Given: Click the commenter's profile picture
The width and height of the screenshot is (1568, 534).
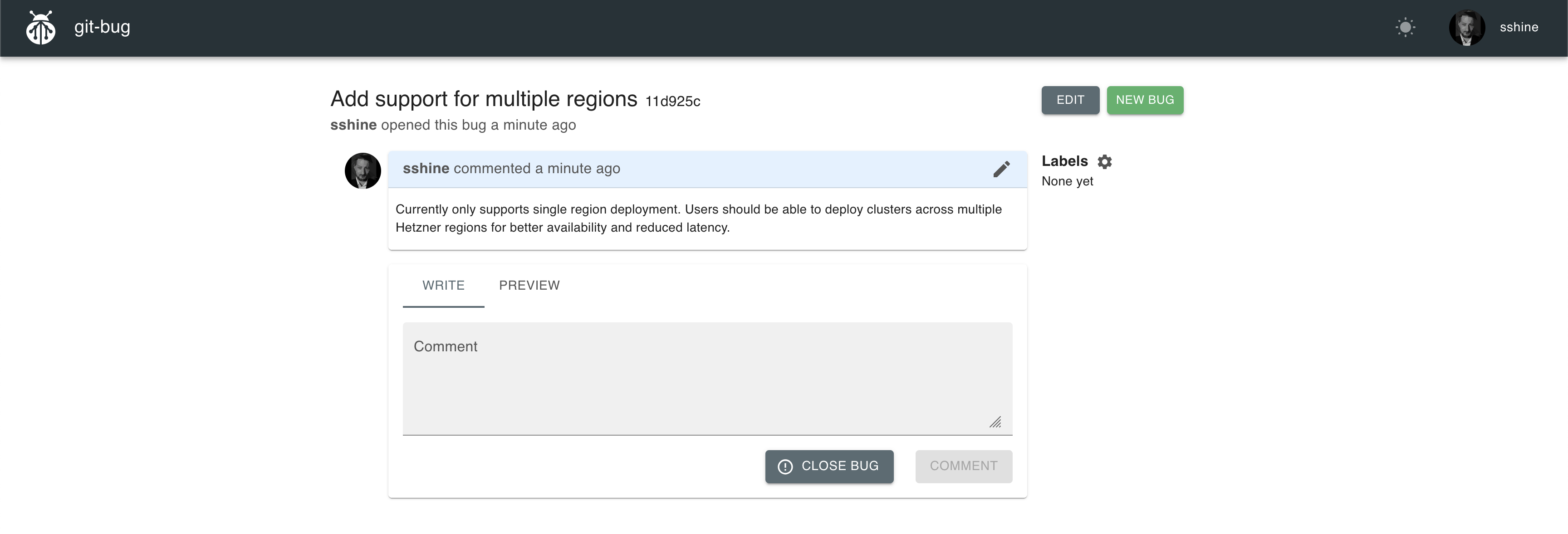Looking at the screenshot, I should (x=363, y=171).
